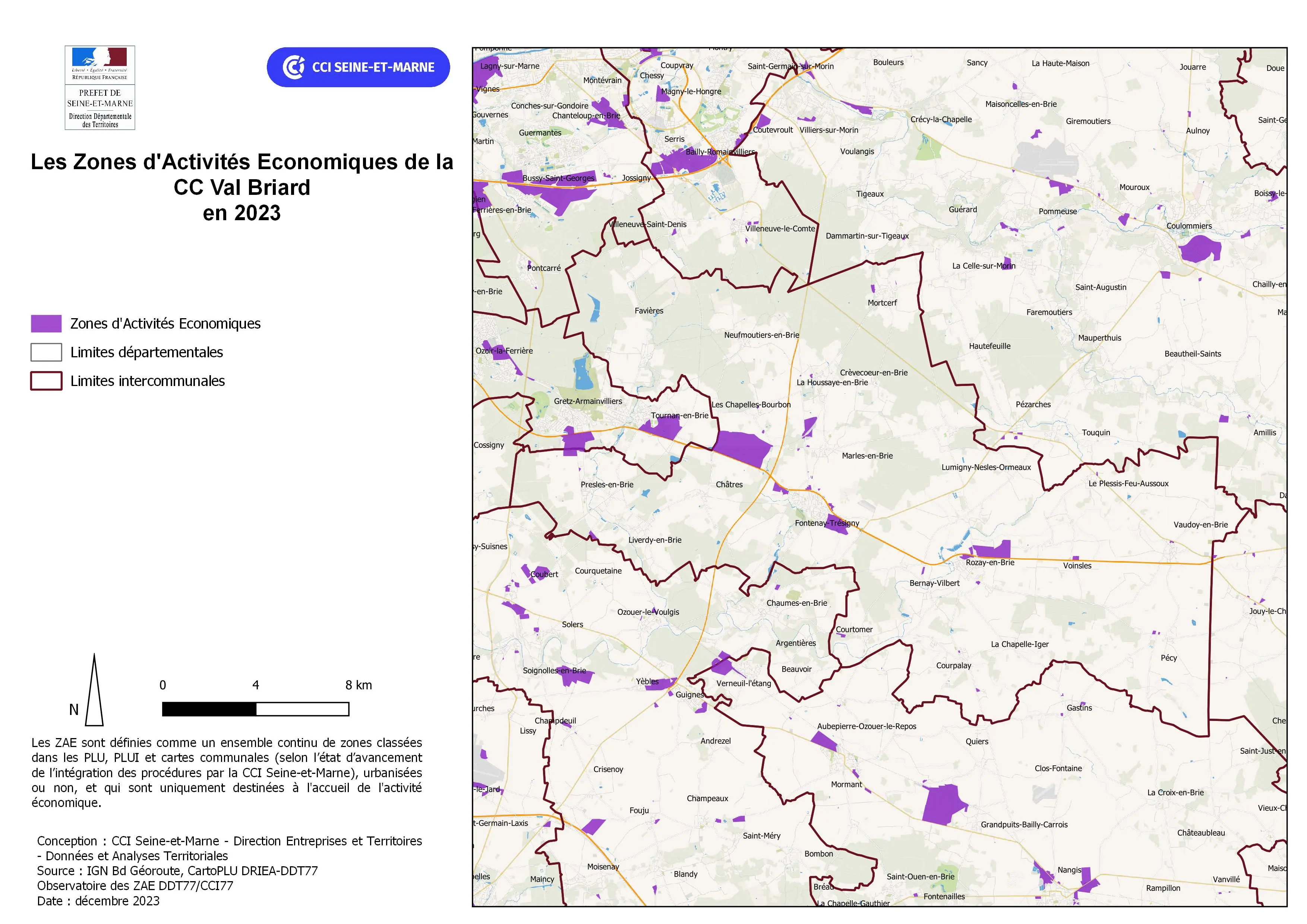Click the town label "Pézarches"
Screen dimensions: 1307x924
pos(1033,405)
